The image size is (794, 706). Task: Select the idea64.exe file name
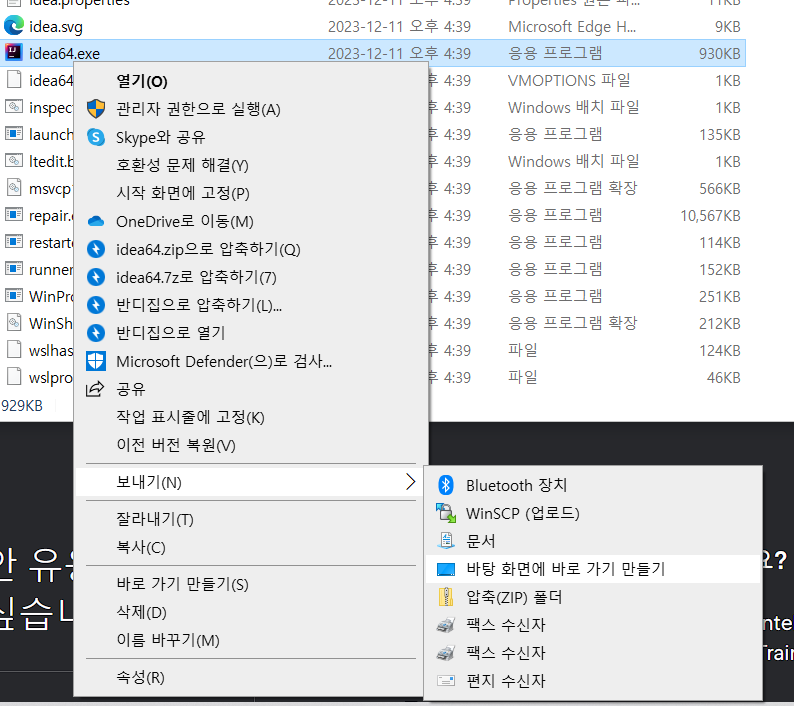pyautogui.click(x=64, y=53)
